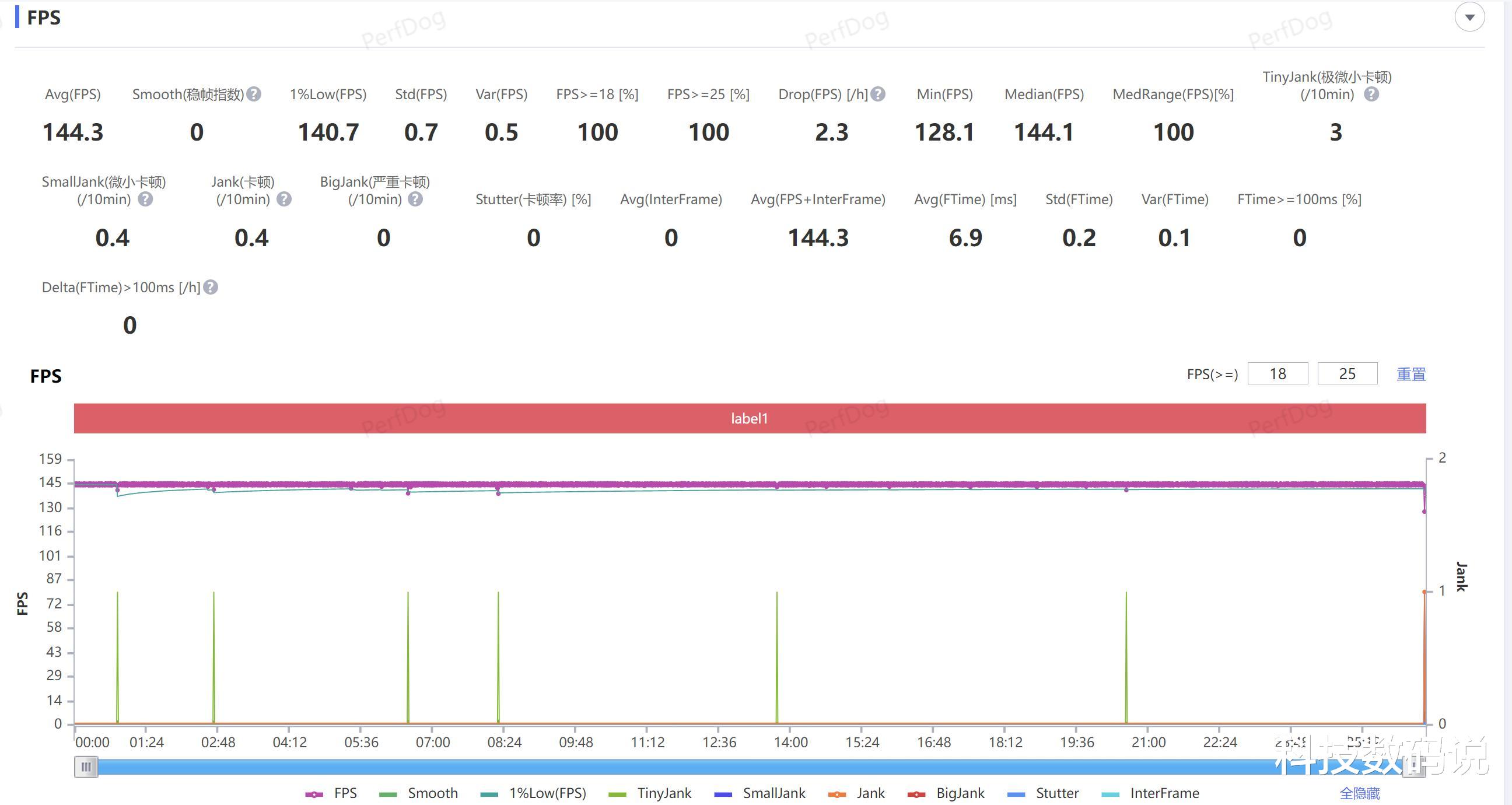
Task: Click help icon beside Jank(卡顿) (/10min)
Action: coord(284,199)
